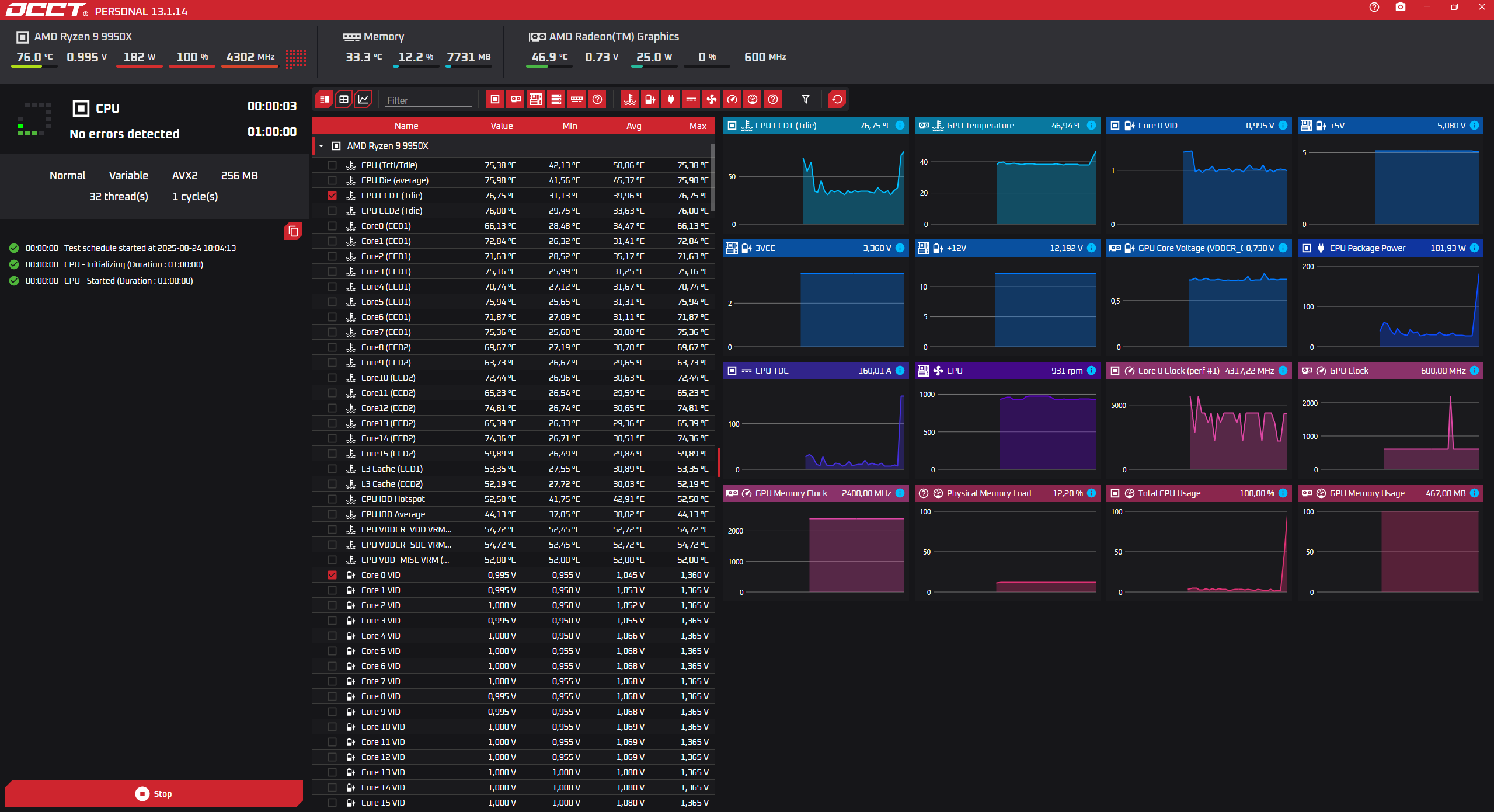Screen dimensions: 1494x812
Task: Toggle the fan sensor filter icon
Action: (x=711, y=100)
